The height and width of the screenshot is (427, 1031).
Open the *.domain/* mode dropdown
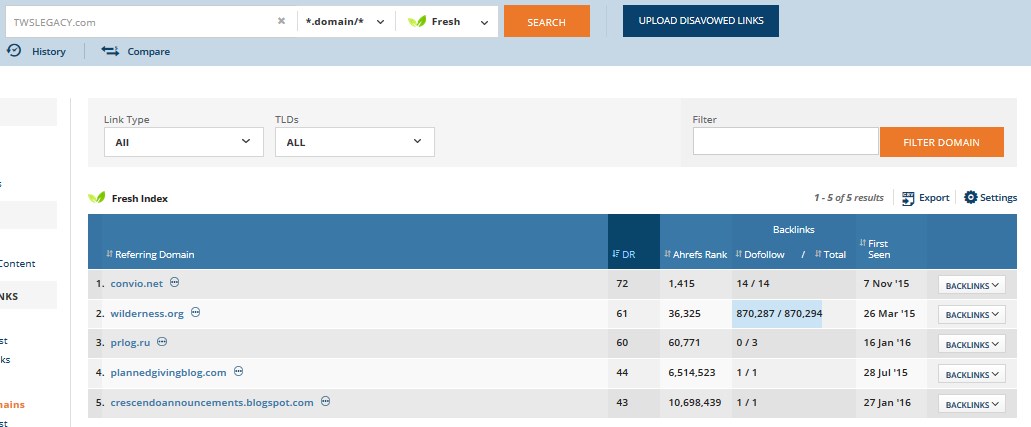345,22
